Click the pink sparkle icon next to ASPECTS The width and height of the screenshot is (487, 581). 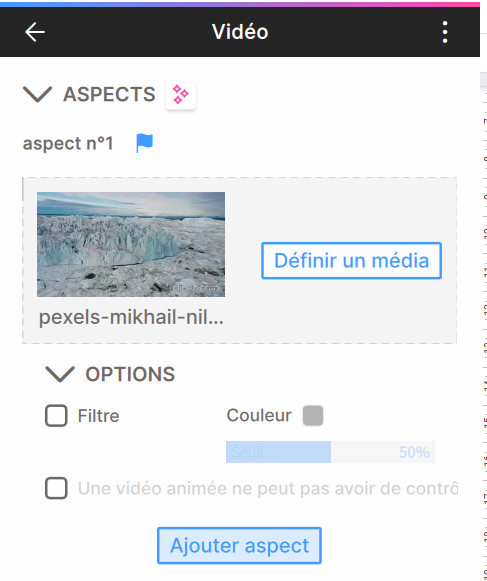pyautogui.click(x=180, y=94)
